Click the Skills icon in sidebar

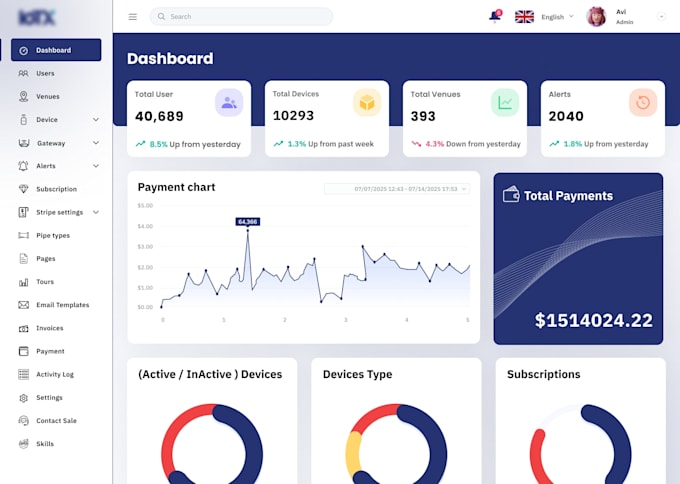tap(23, 444)
